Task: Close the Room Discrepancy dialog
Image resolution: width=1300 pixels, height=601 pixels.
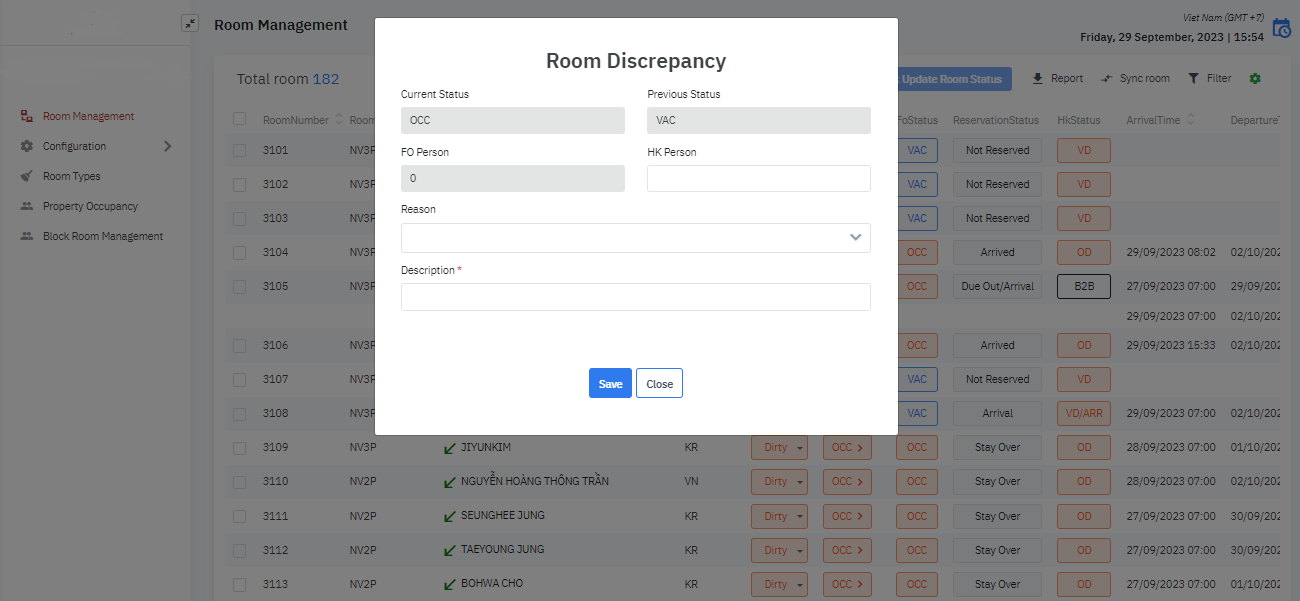Action: tap(659, 384)
